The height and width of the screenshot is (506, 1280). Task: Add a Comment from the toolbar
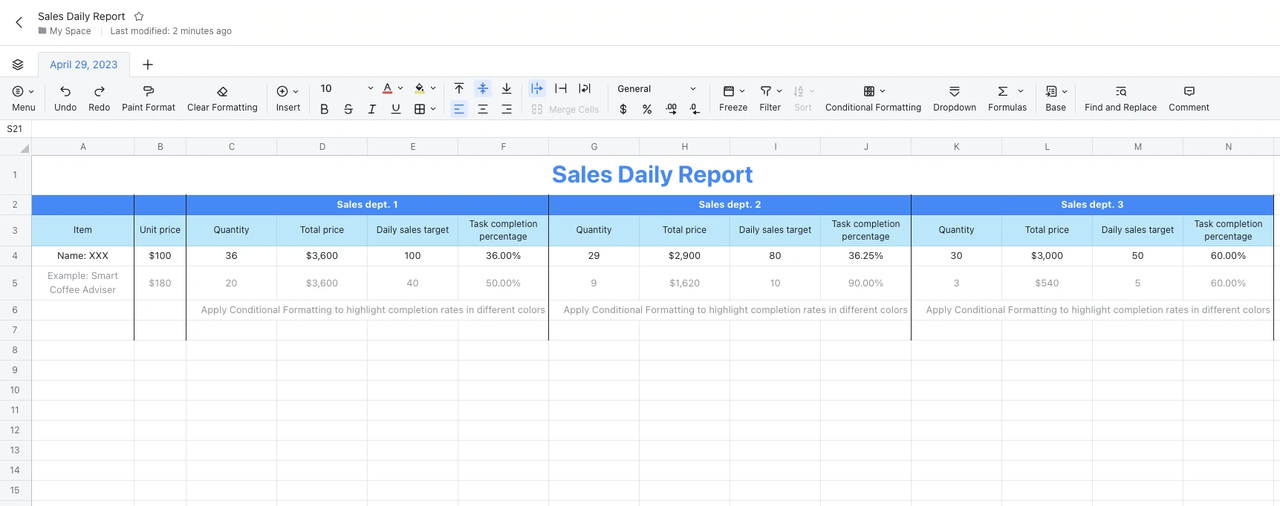coord(1188,91)
